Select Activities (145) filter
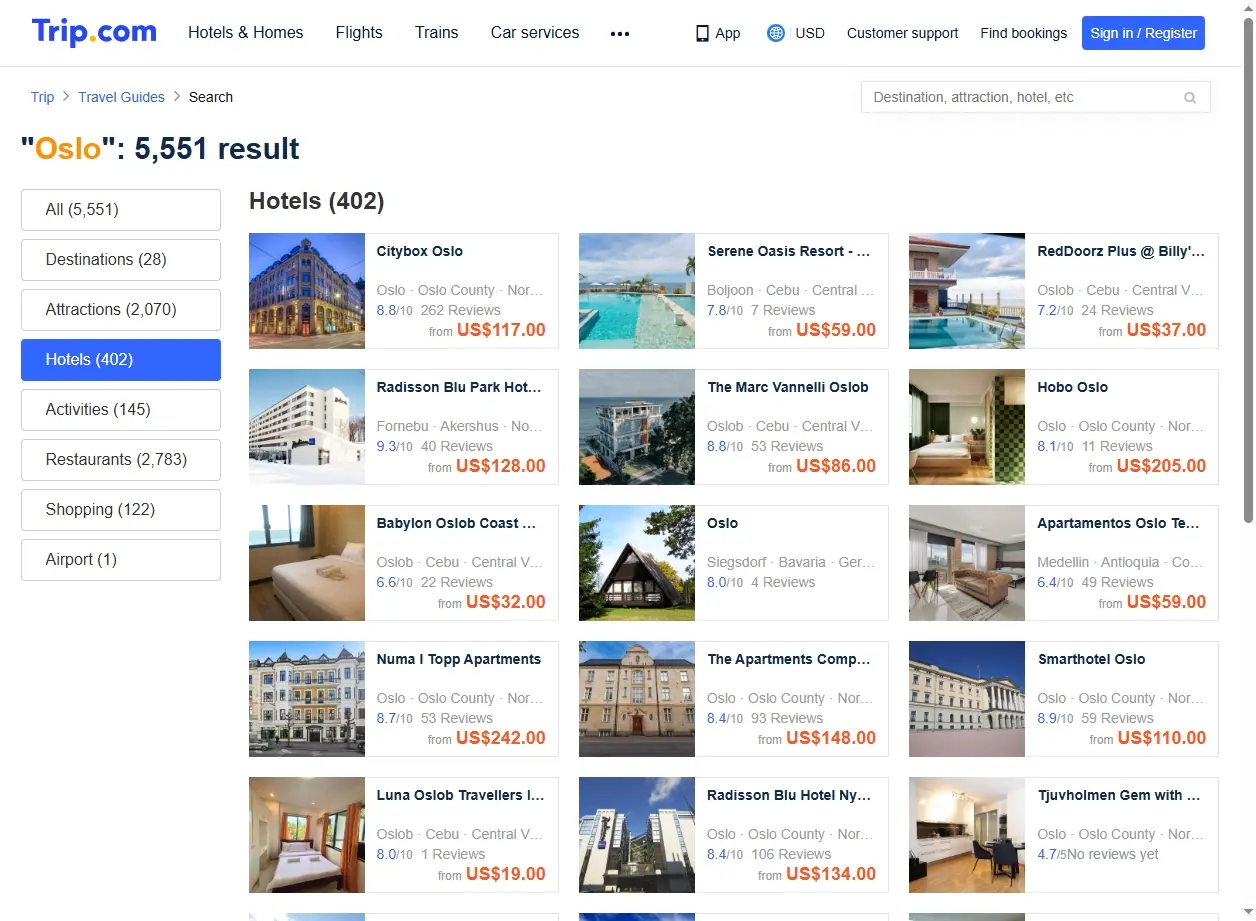Viewport: 1256px width, 921px height. (x=121, y=410)
